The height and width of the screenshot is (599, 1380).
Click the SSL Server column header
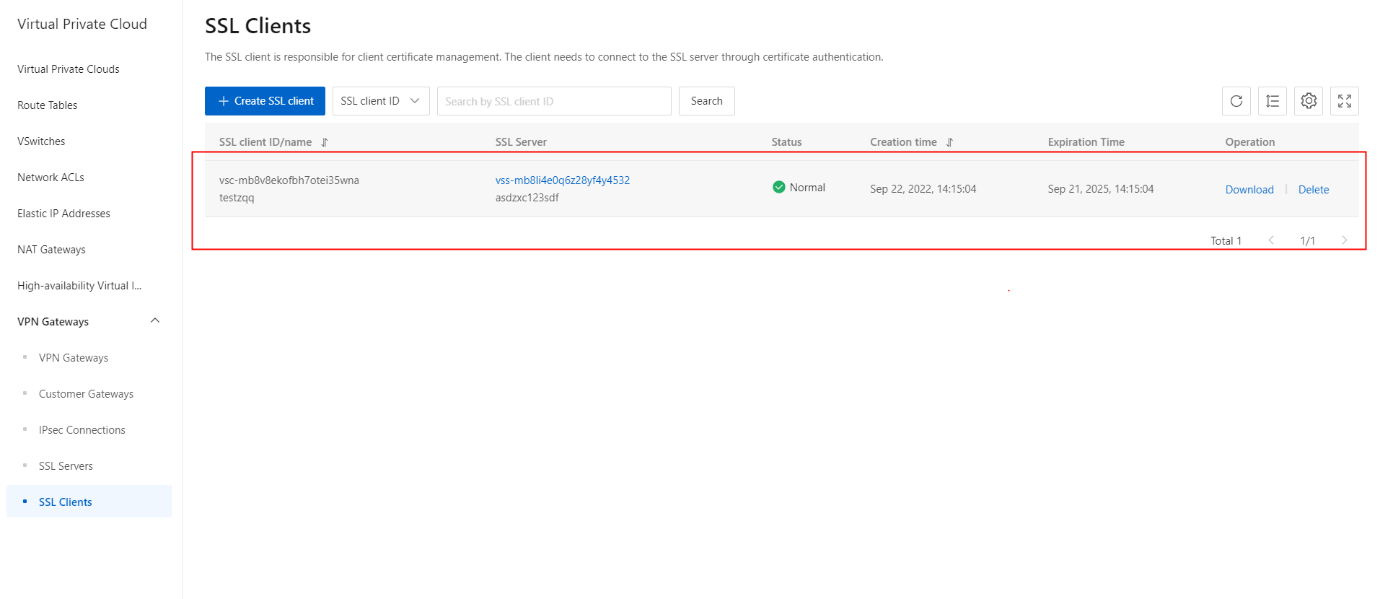521,142
